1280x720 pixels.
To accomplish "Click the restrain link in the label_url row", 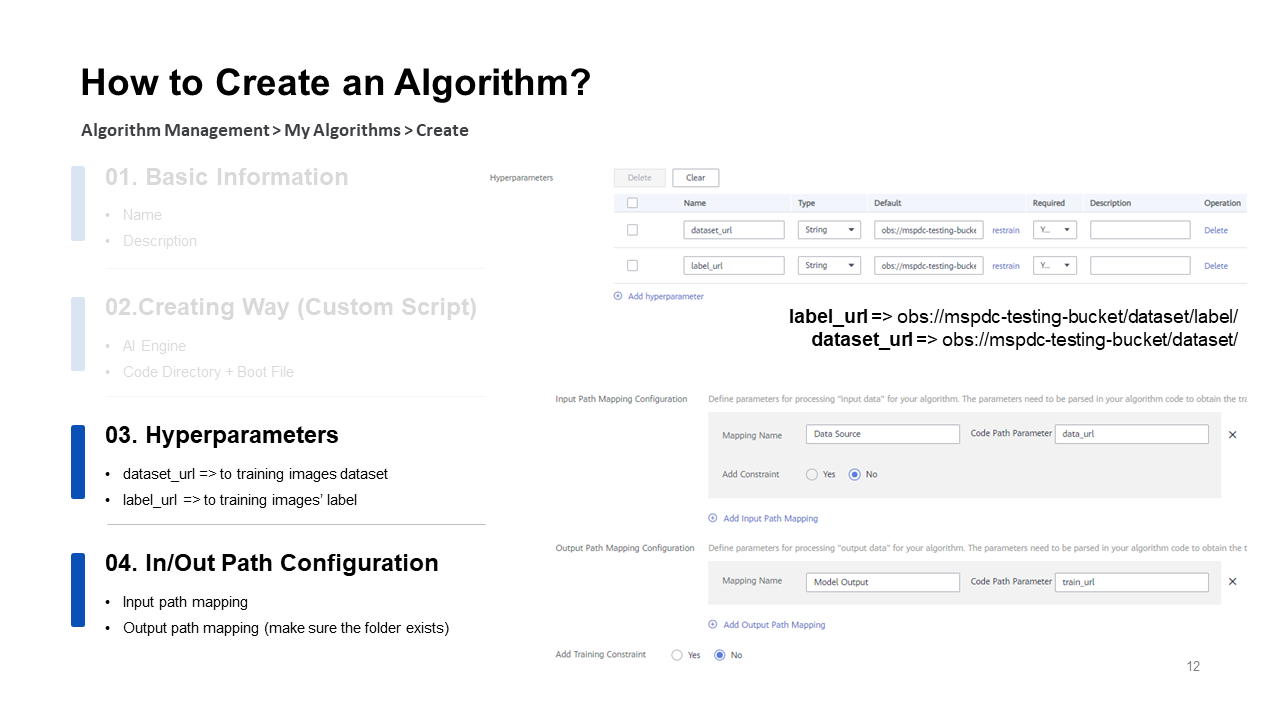I will point(1005,266).
